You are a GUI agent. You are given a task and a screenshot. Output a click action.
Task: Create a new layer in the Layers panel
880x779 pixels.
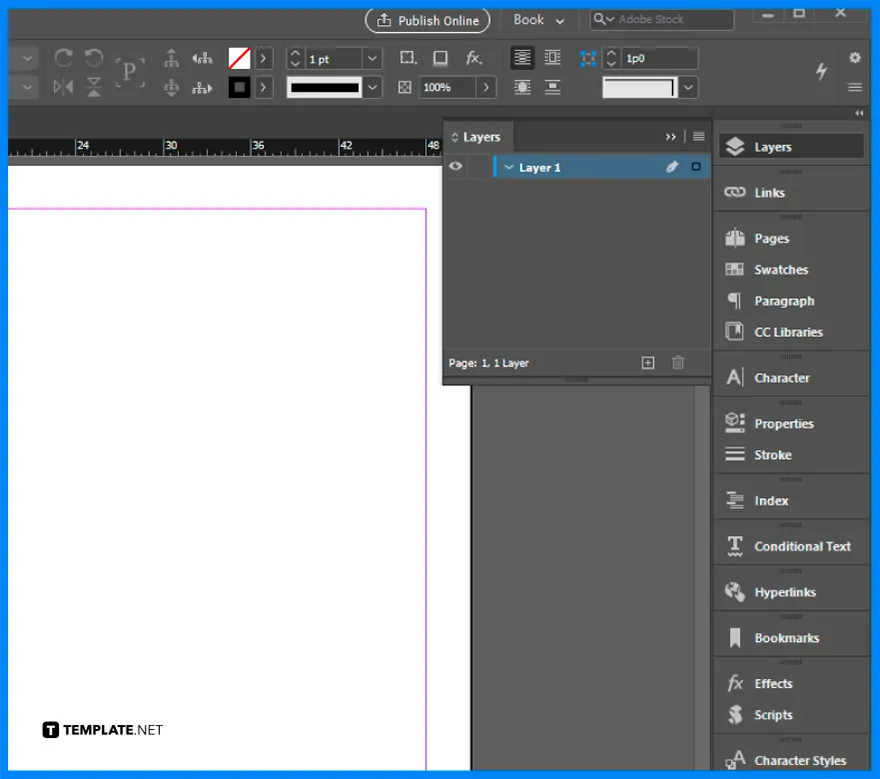[650, 363]
